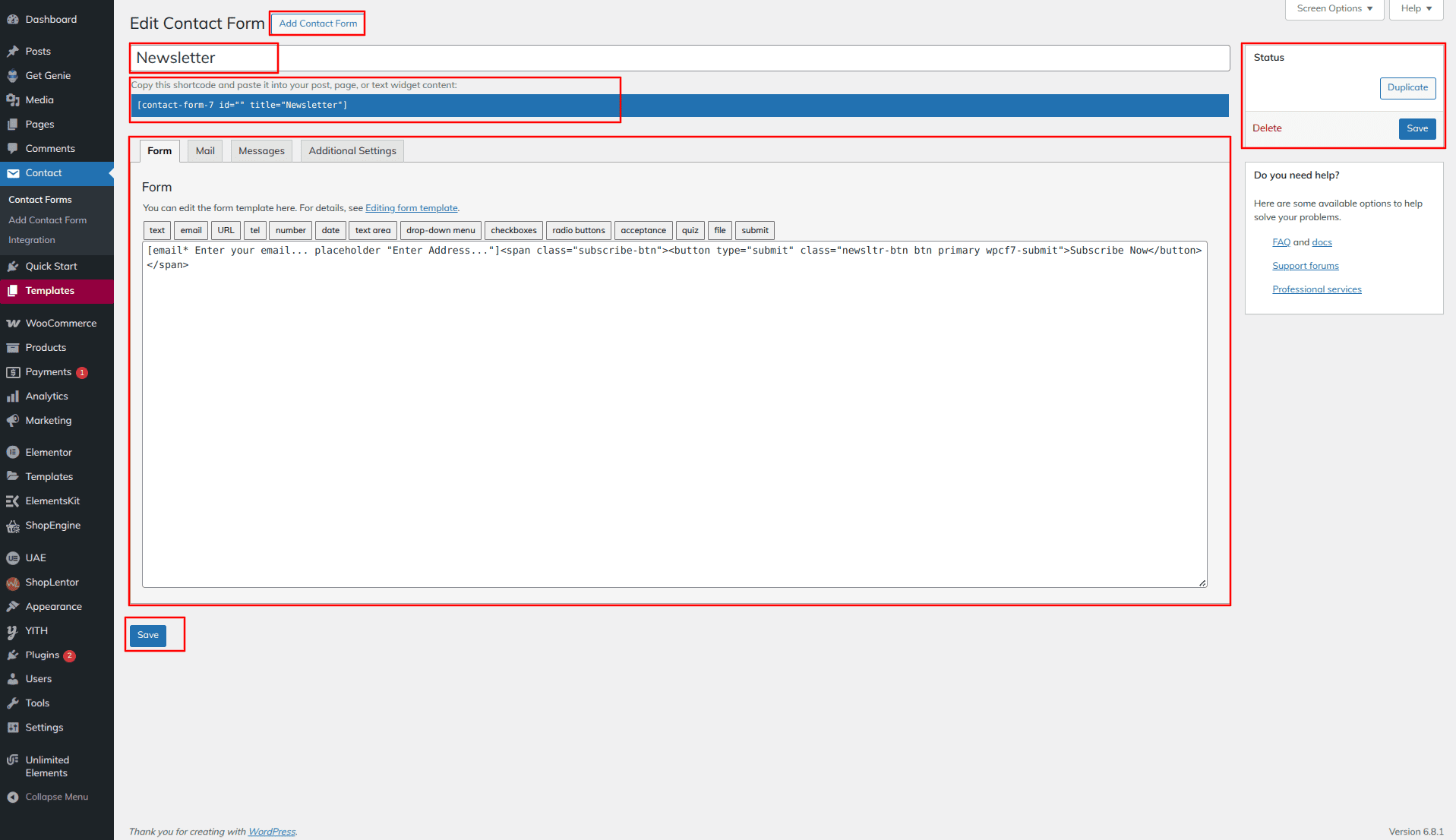Image resolution: width=1456 pixels, height=840 pixels.
Task: Click the YITH icon
Action: point(13,631)
